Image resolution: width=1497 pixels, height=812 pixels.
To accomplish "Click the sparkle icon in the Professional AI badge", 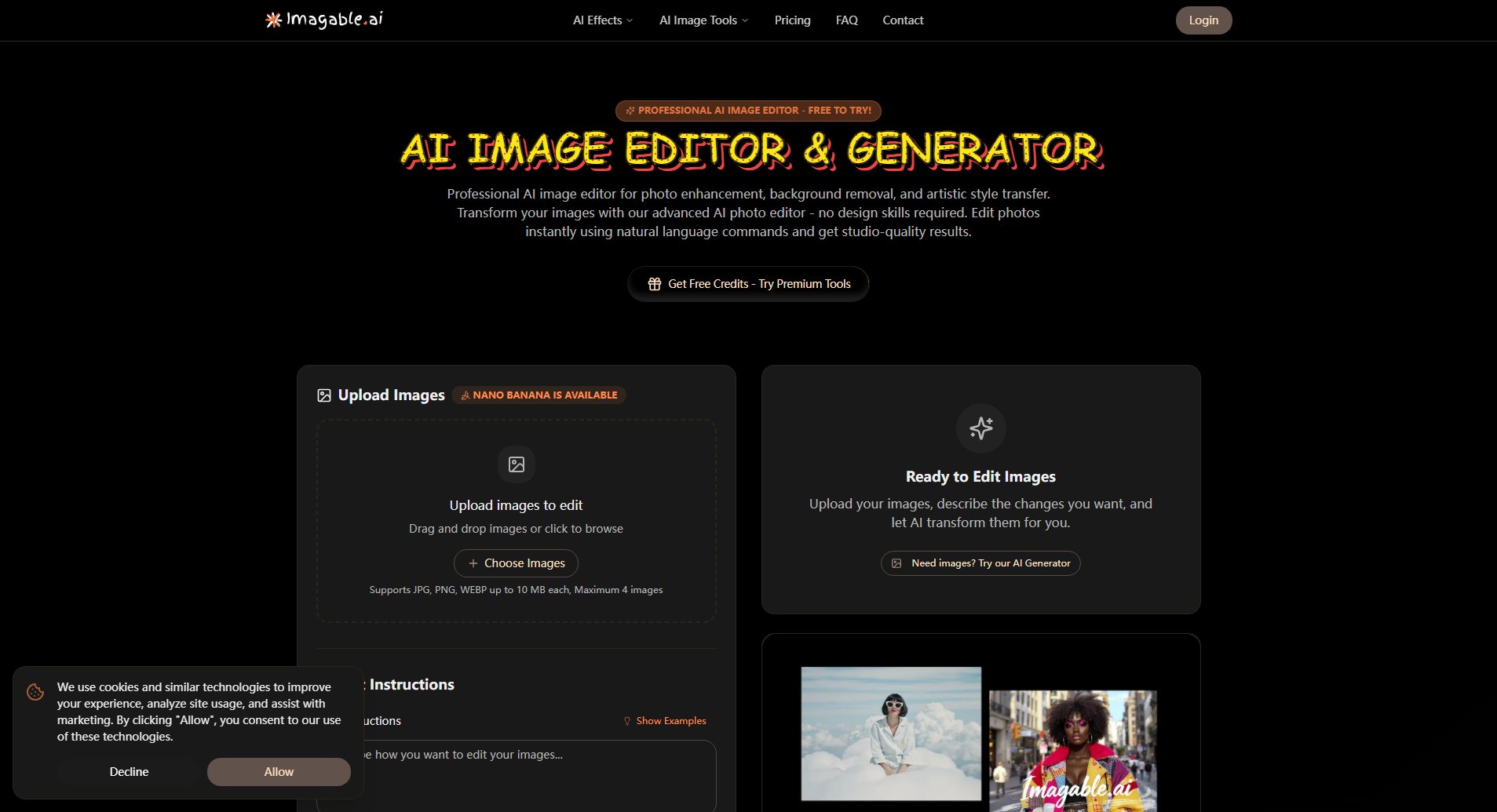I will click(630, 111).
